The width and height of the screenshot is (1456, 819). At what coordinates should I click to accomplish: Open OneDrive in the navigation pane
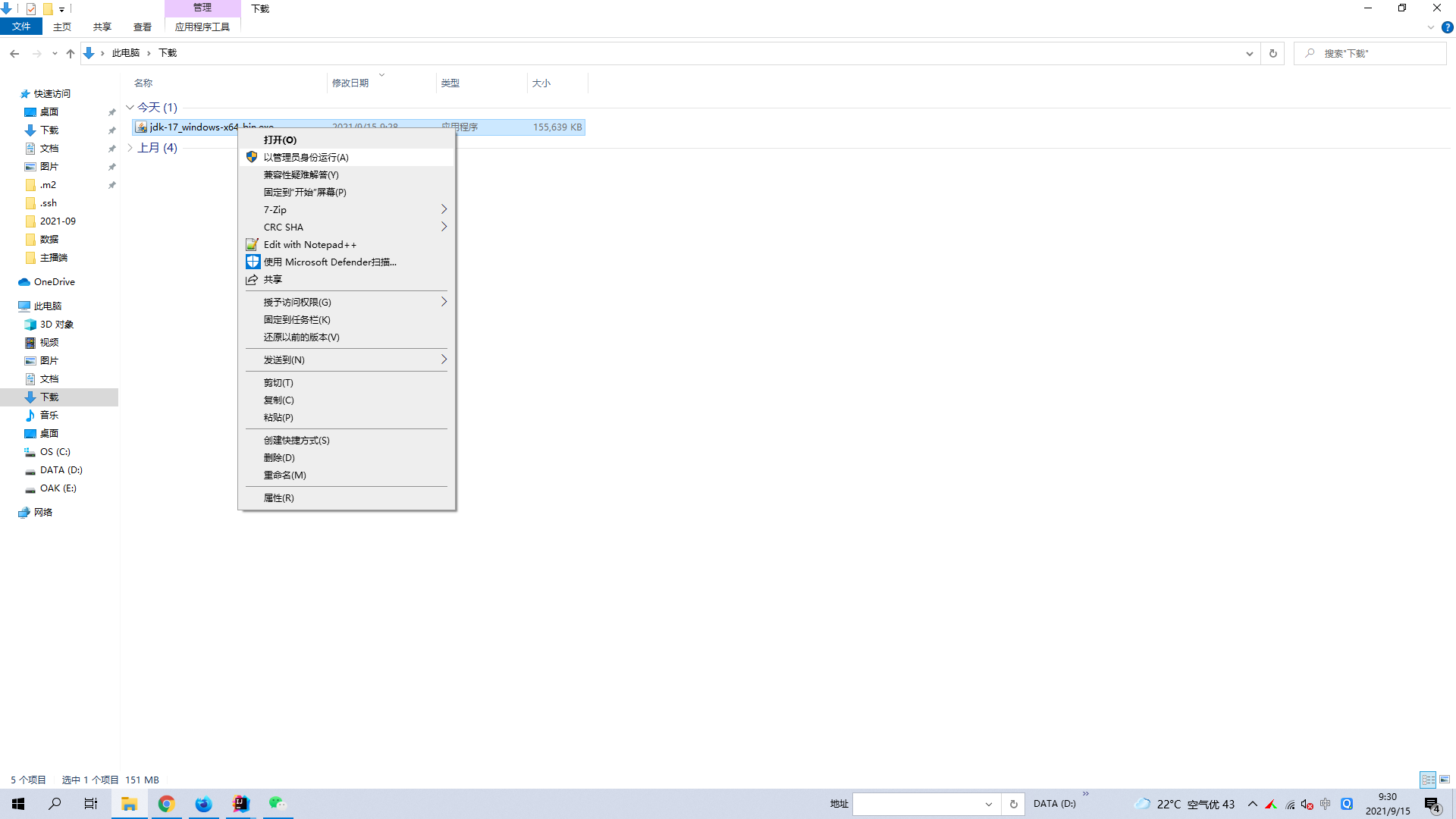click(x=54, y=282)
